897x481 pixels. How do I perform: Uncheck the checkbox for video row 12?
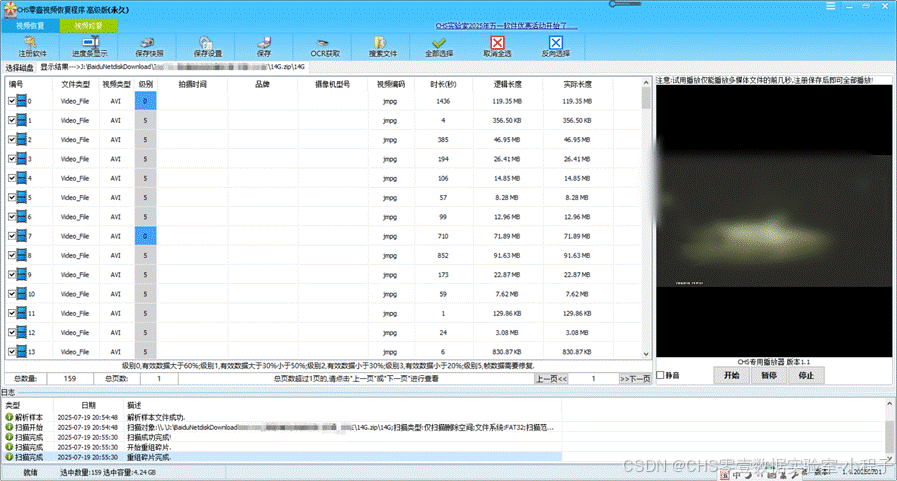11,332
